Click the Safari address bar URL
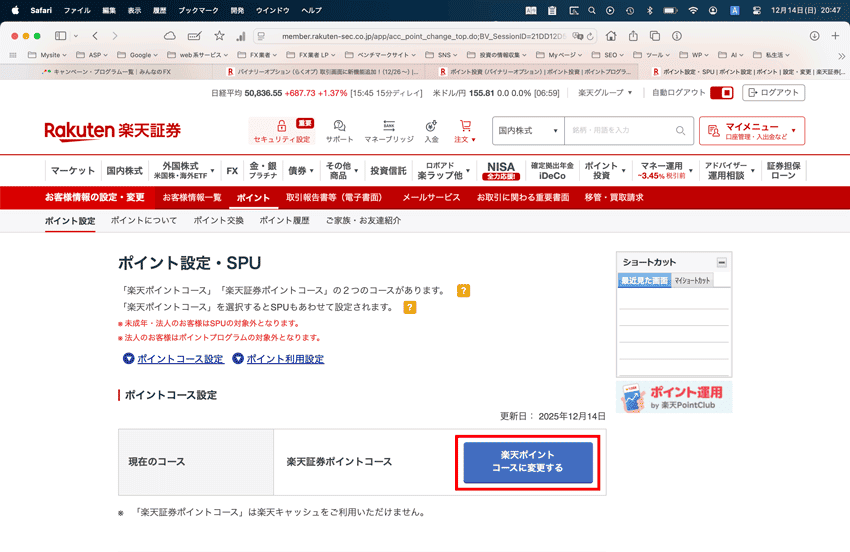 coord(425,36)
